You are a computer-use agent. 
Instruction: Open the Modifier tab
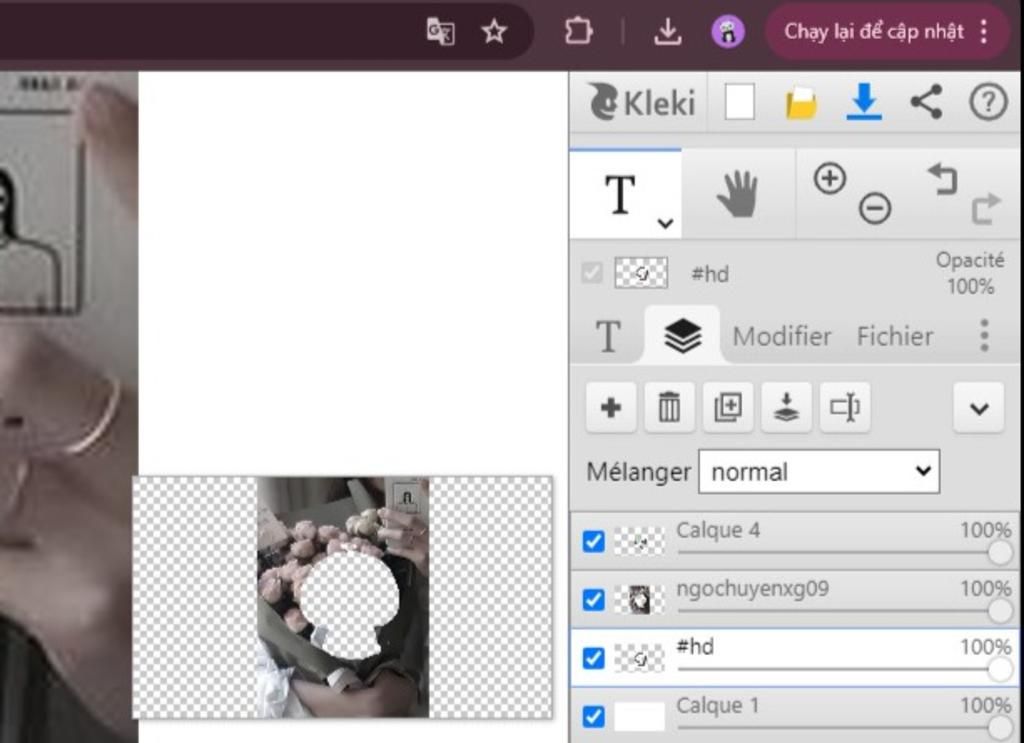(782, 337)
